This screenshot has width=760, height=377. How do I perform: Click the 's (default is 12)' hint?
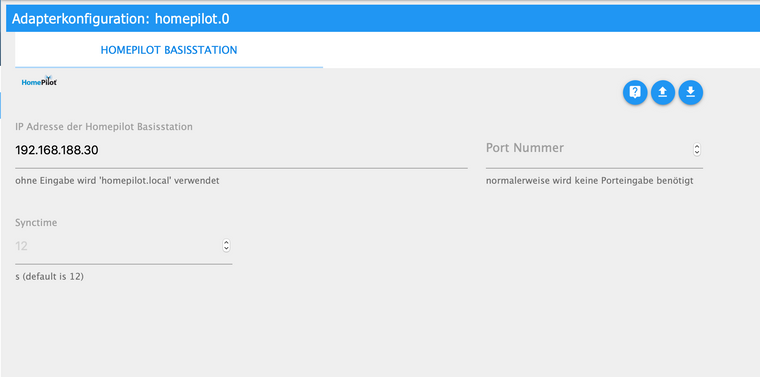point(49,277)
